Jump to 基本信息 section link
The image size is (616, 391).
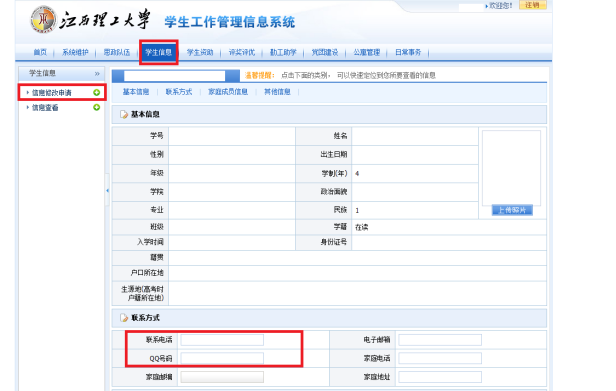pyautogui.click(x=136, y=92)
